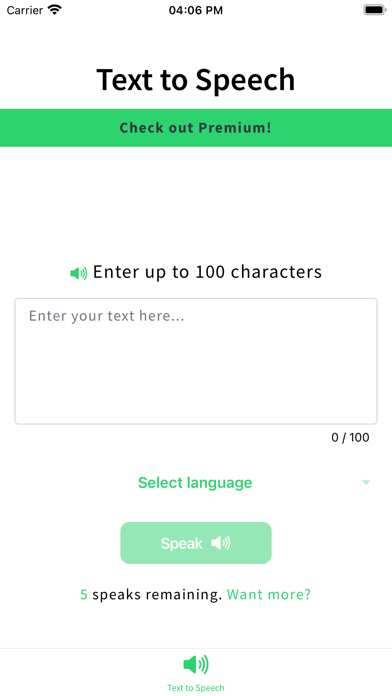Tap the green speaker icon beside character limit heading
Viewport: 392px width, 696px height.
click(79, 273)
